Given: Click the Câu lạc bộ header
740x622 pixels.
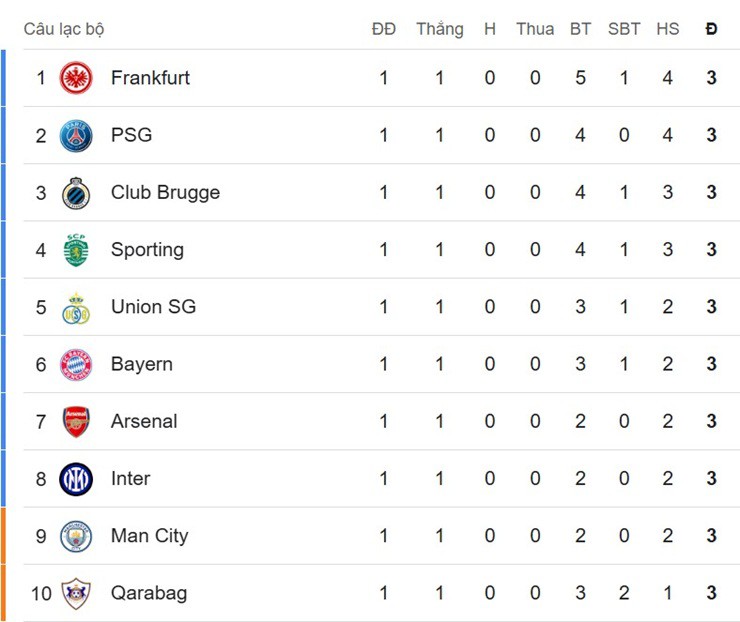Looking at the screenshot, I should pos(64,29).
